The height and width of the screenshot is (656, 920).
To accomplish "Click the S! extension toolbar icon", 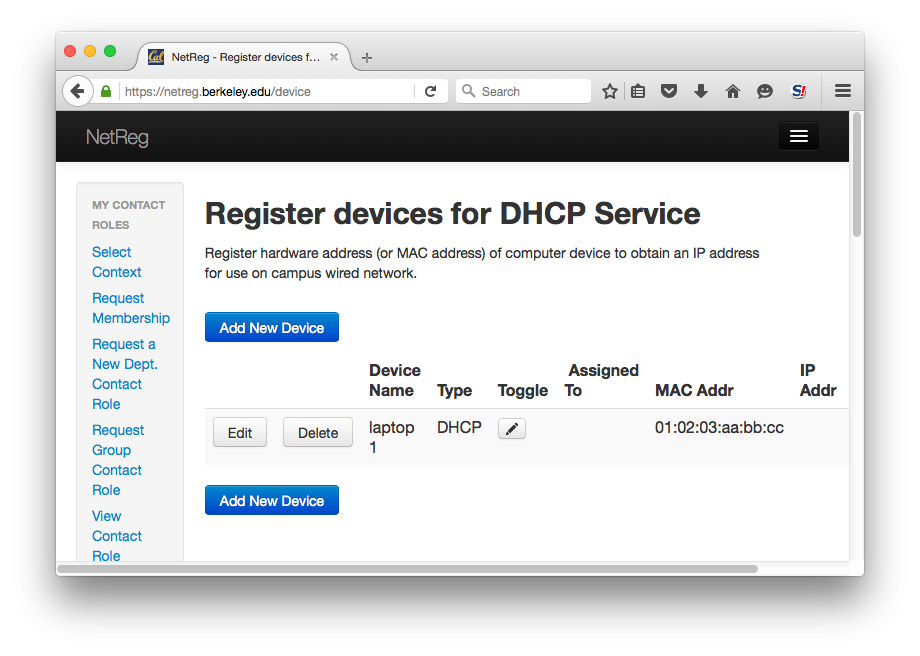I will (x=799, y=92).
